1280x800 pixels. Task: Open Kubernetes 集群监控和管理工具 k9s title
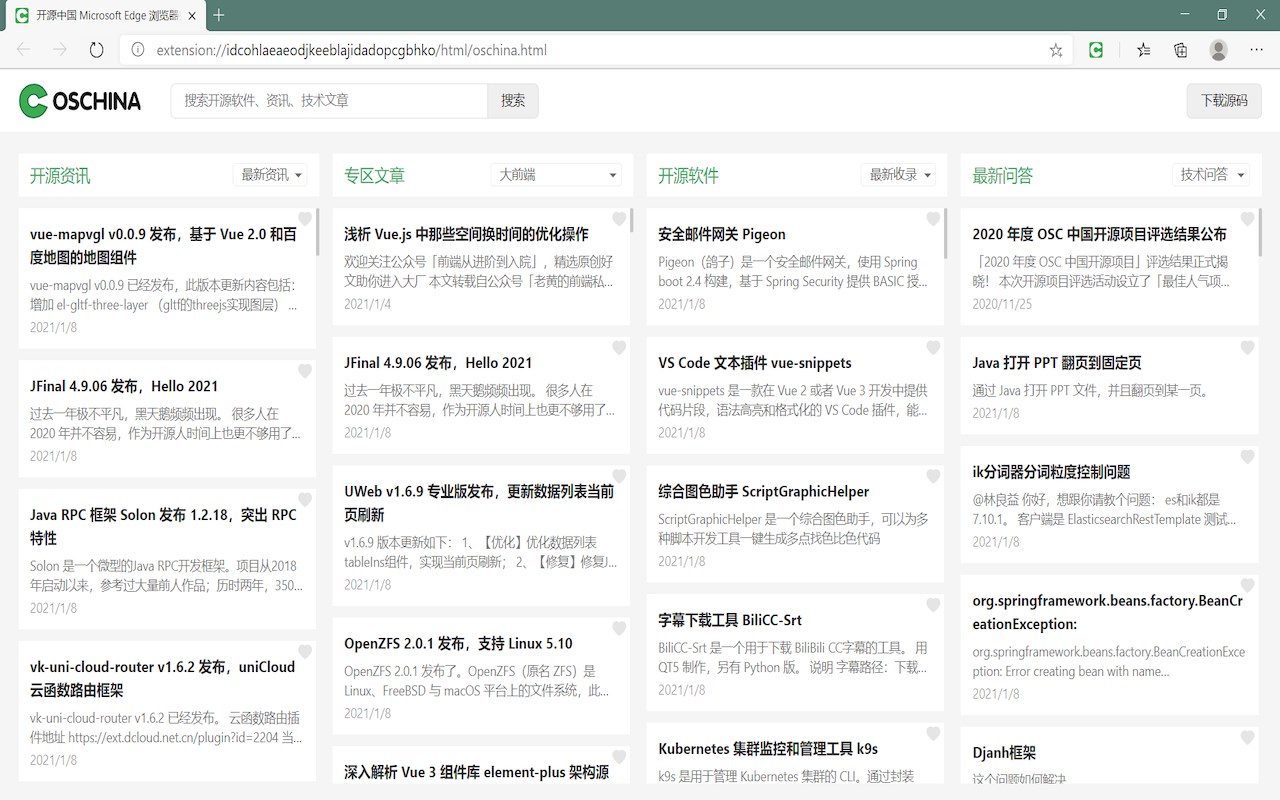pyautogui.click(x=768, y=749)
